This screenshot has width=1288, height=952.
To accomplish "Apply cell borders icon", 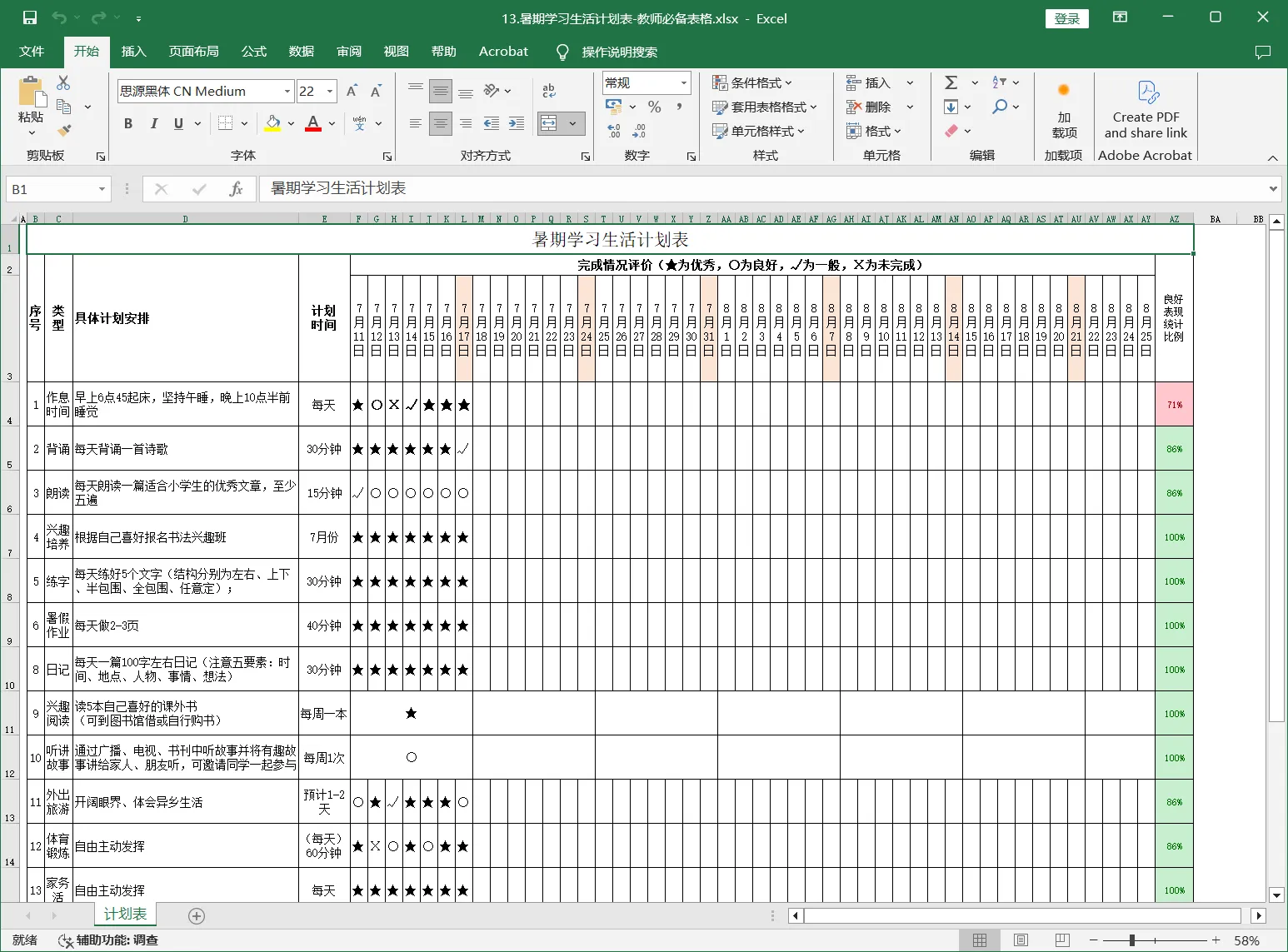I will (x=225, y=123).
